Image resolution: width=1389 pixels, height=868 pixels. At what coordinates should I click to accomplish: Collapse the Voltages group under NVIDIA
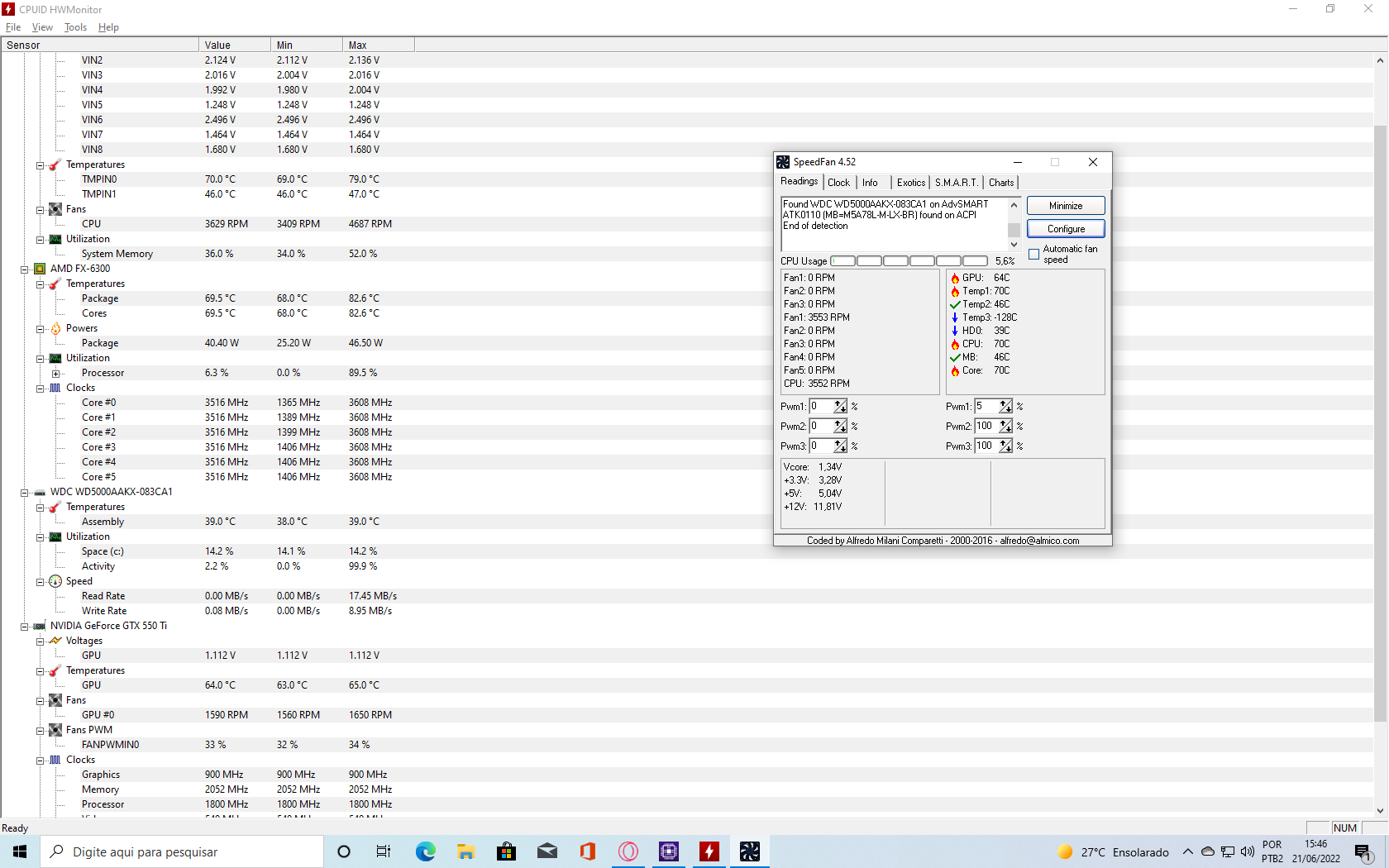tap(40, 641)
